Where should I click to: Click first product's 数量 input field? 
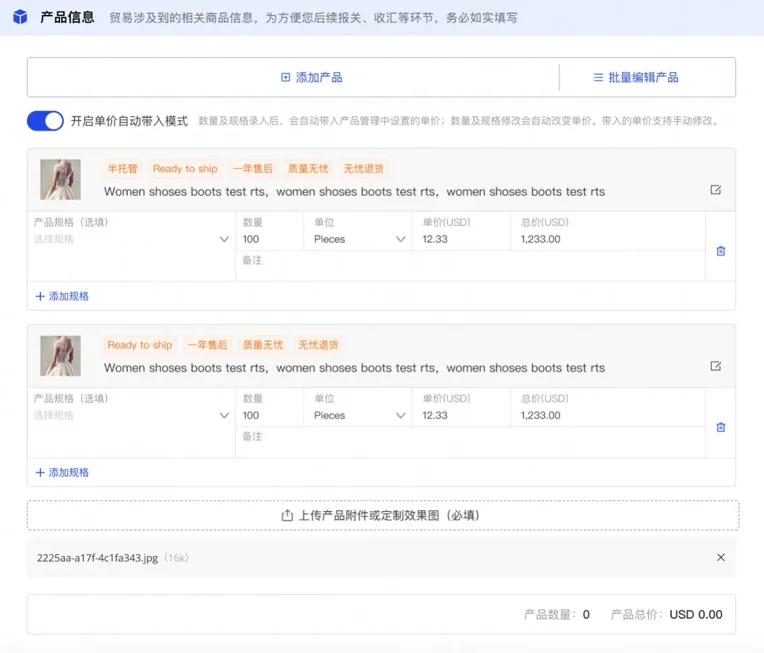[269, 239]
